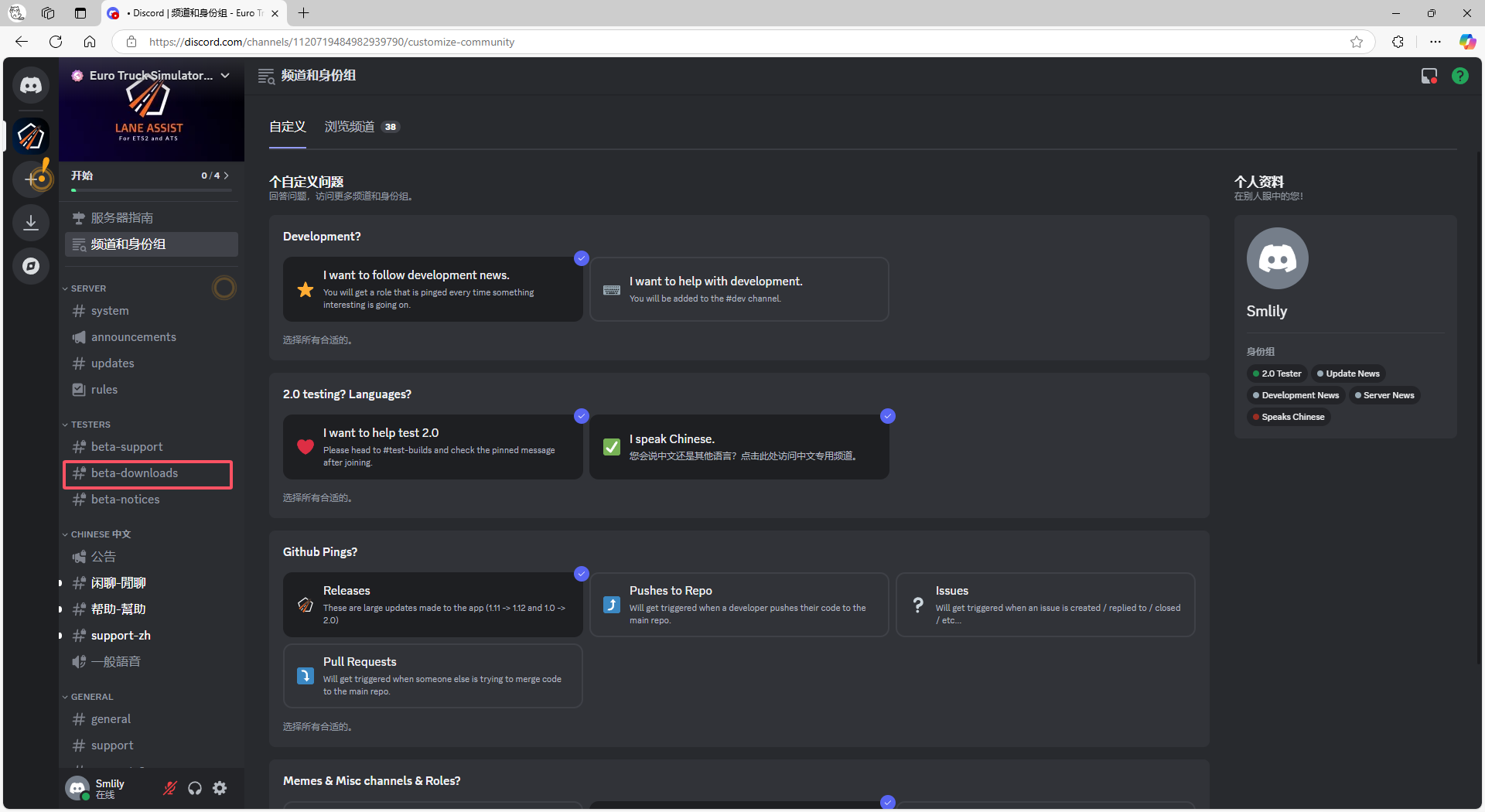
Task: Select Pull Requests ping option
Action: pos(433,676)
